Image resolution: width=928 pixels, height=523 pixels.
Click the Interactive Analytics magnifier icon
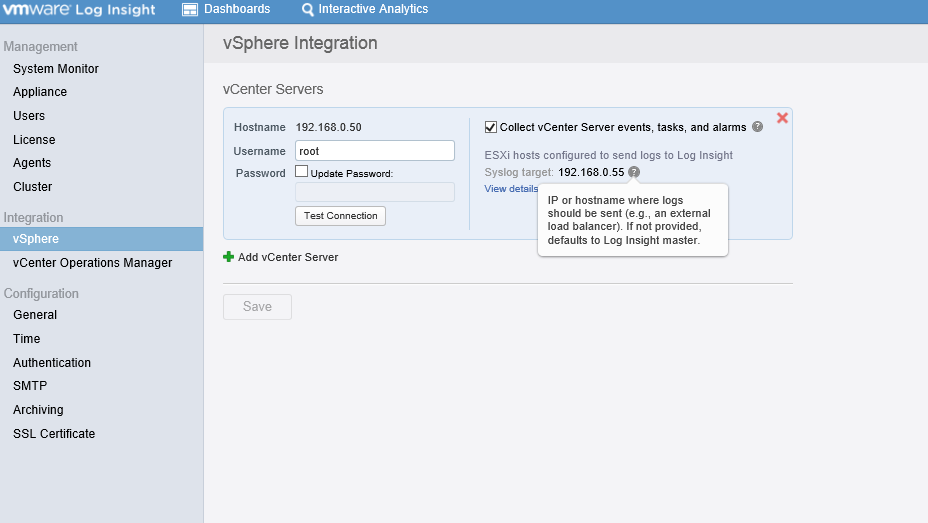click(308, 9)
